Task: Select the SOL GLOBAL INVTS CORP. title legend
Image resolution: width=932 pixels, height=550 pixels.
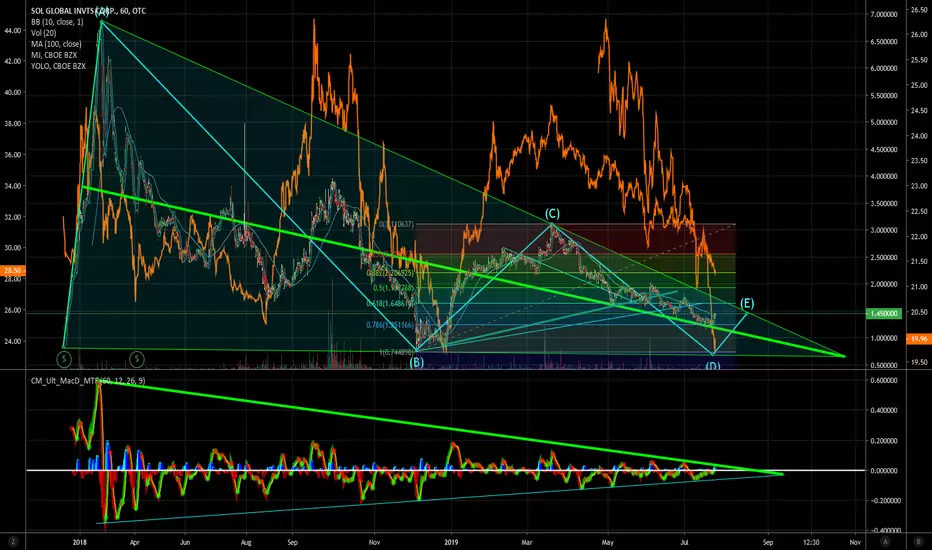Action: (x=89, y=11)
